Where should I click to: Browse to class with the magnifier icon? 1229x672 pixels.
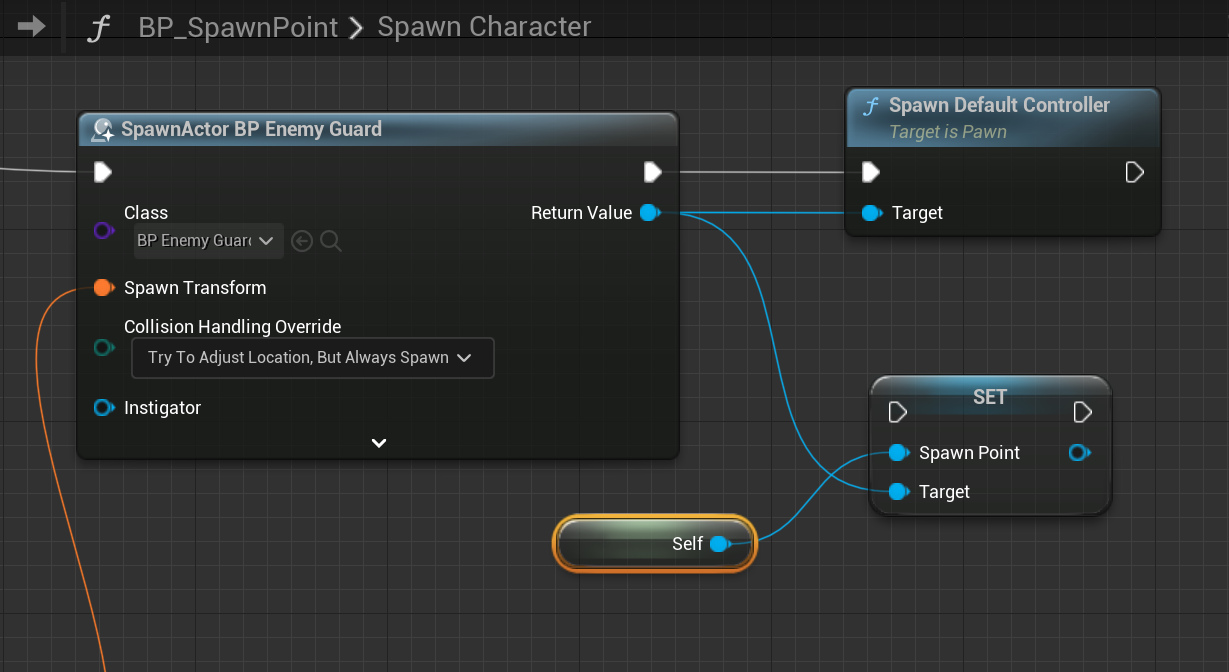tap(331, 241)
